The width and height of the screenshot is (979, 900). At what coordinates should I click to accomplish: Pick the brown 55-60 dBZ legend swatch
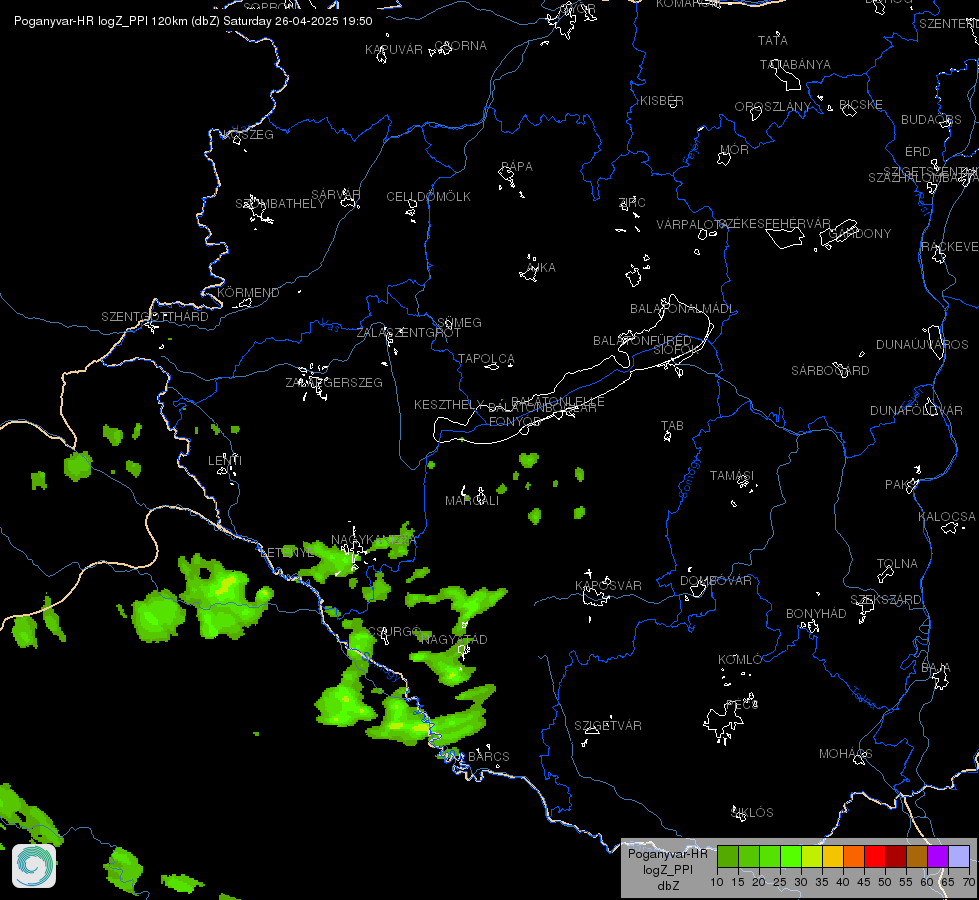pyautogui.click(x=917, y=857)
